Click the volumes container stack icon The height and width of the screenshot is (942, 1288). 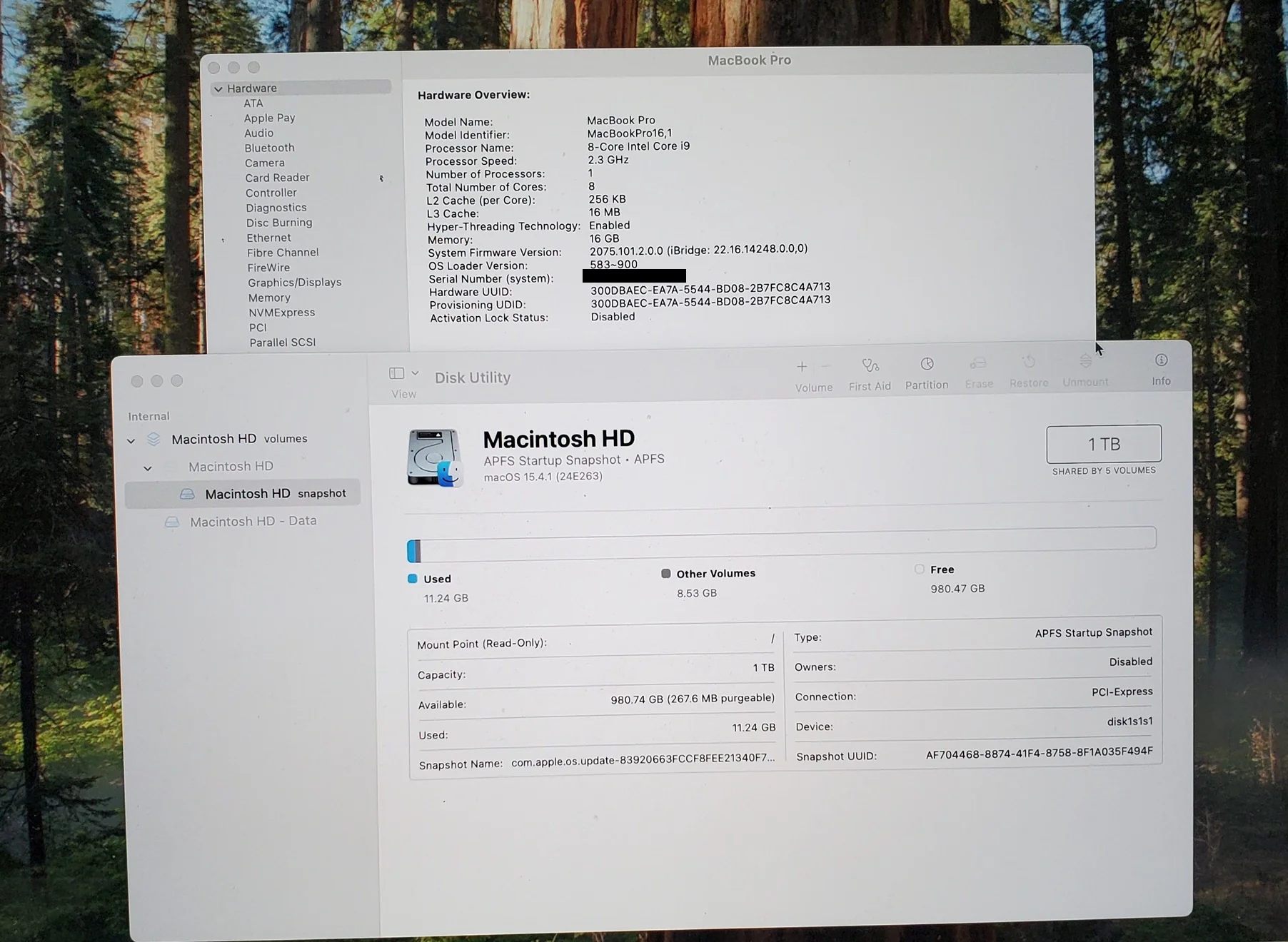pos(154,439)
